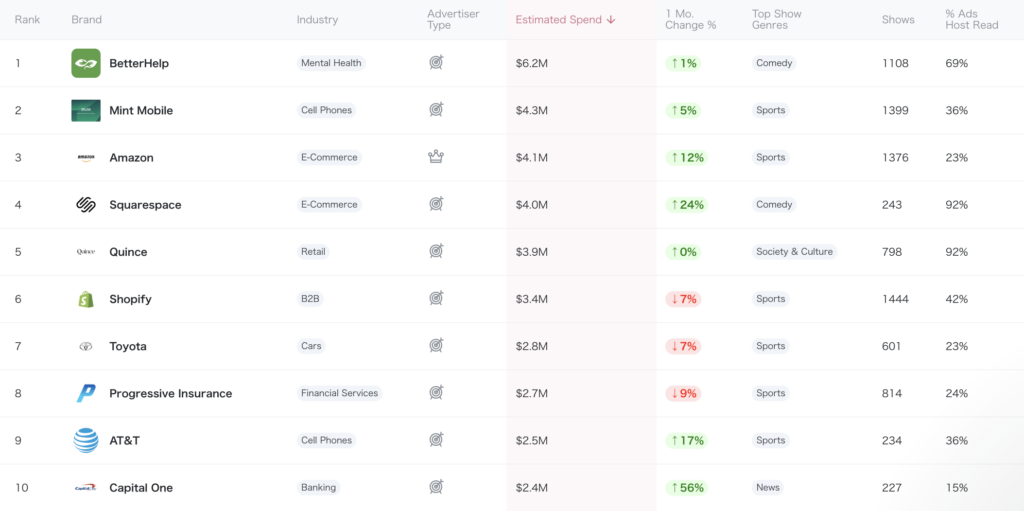Open the Capital One brand link
1024x511 pixels.
tap(141, 488)
